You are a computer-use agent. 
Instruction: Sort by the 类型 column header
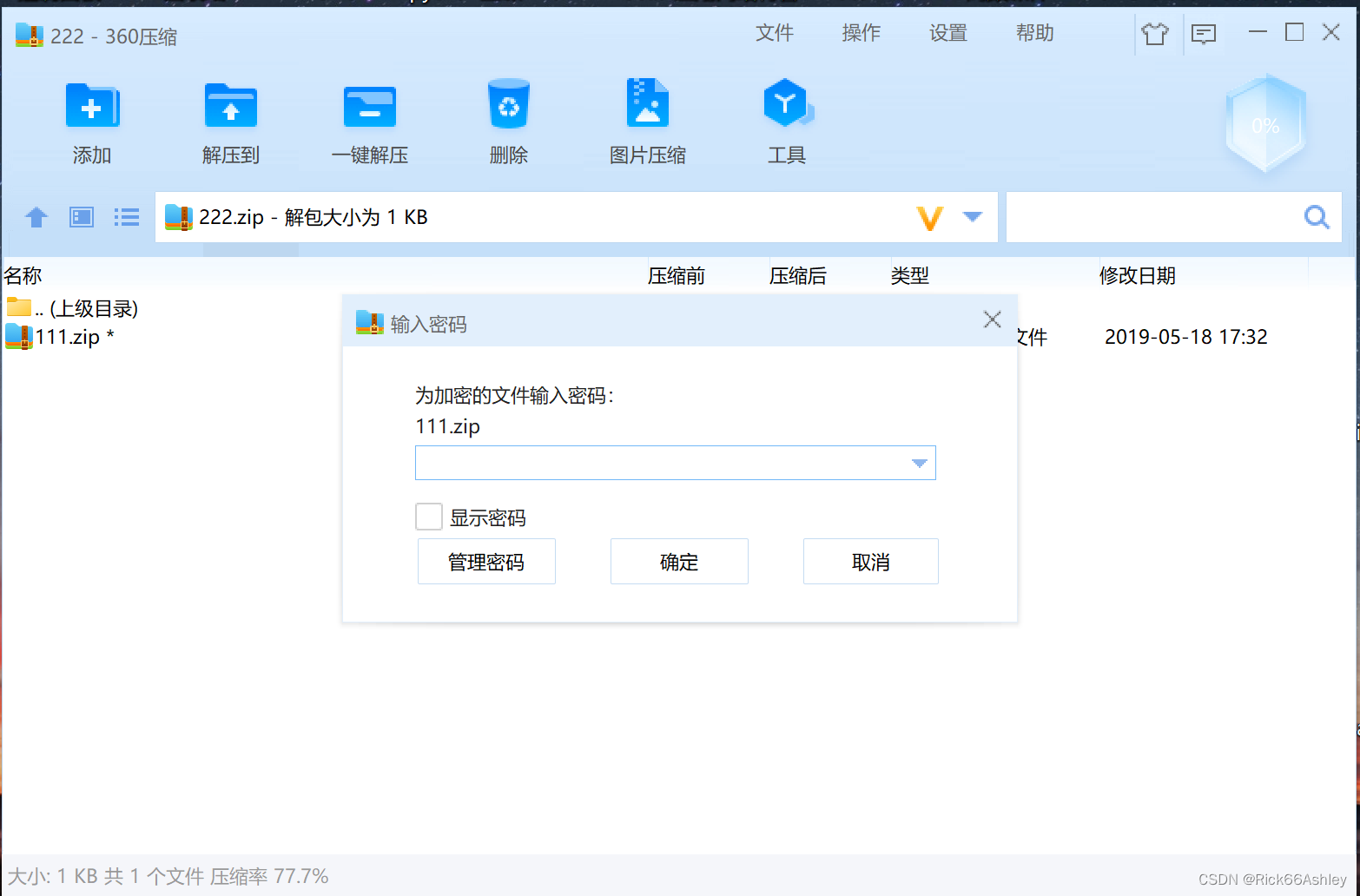point(910,276)
